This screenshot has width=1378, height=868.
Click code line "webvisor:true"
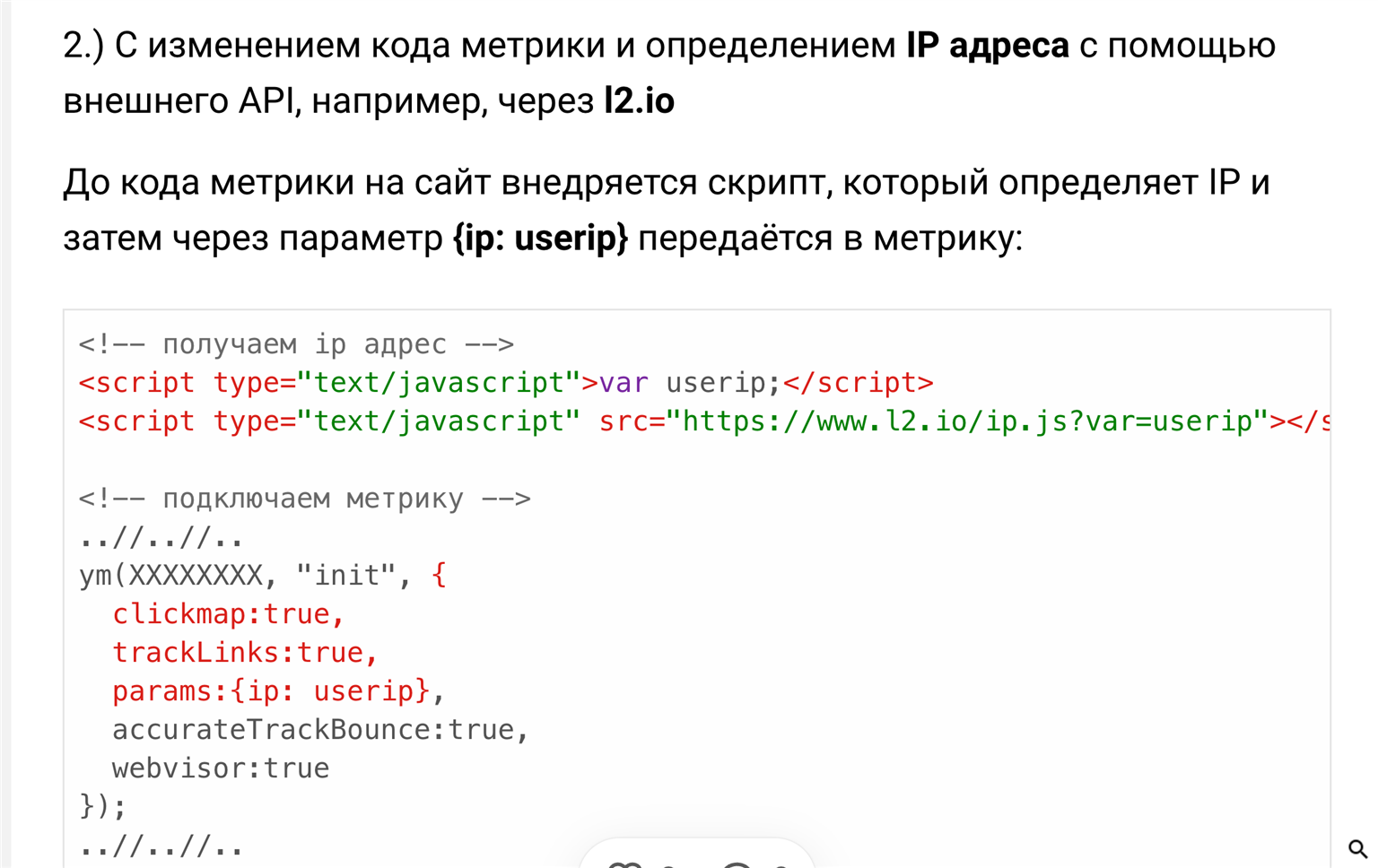(221, 768)
